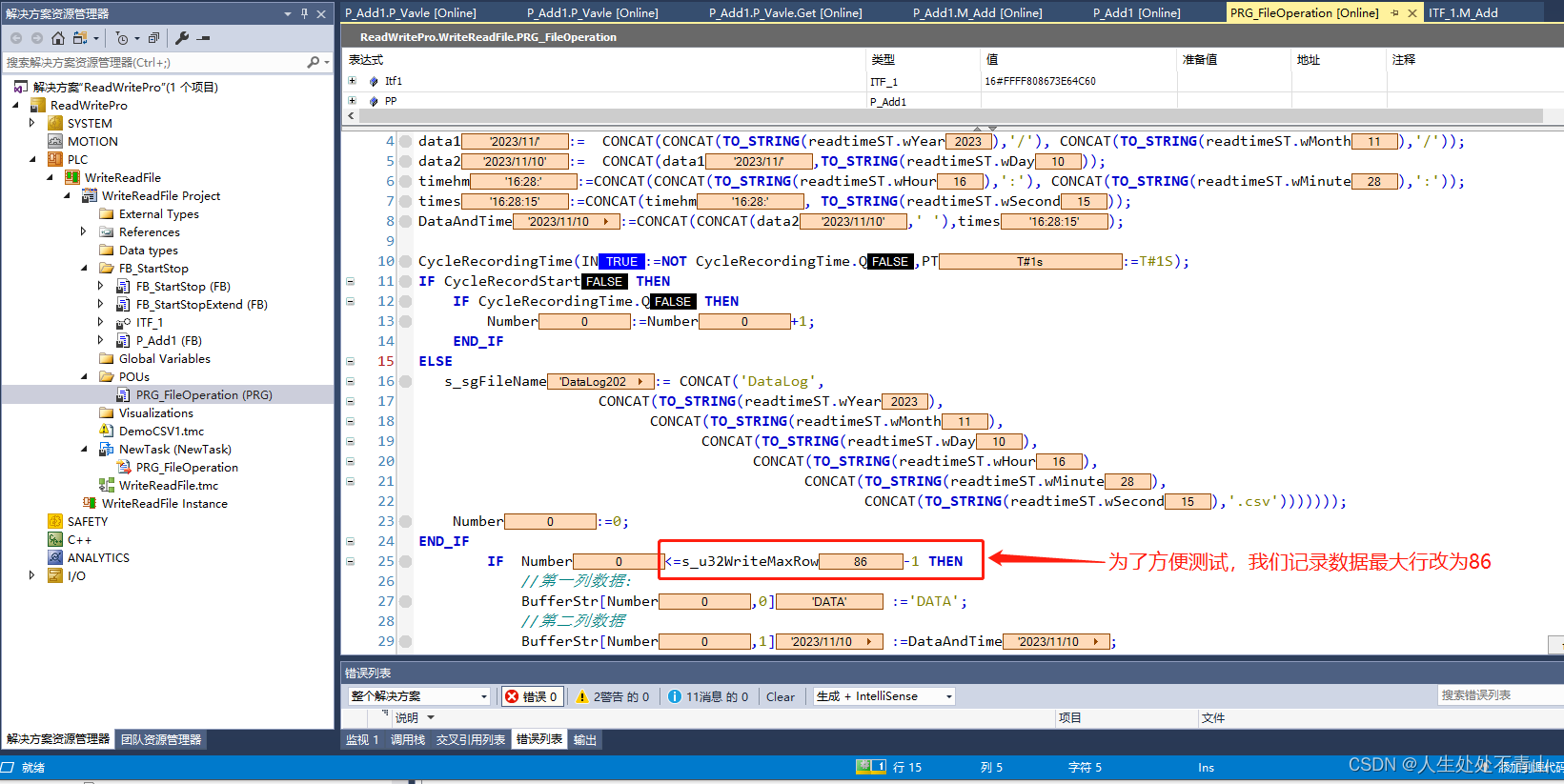Image resolution: width=1564 pixels, height=784 pixels.
Task: Open the 监视 1 watch tab
Action: (362, 740)
